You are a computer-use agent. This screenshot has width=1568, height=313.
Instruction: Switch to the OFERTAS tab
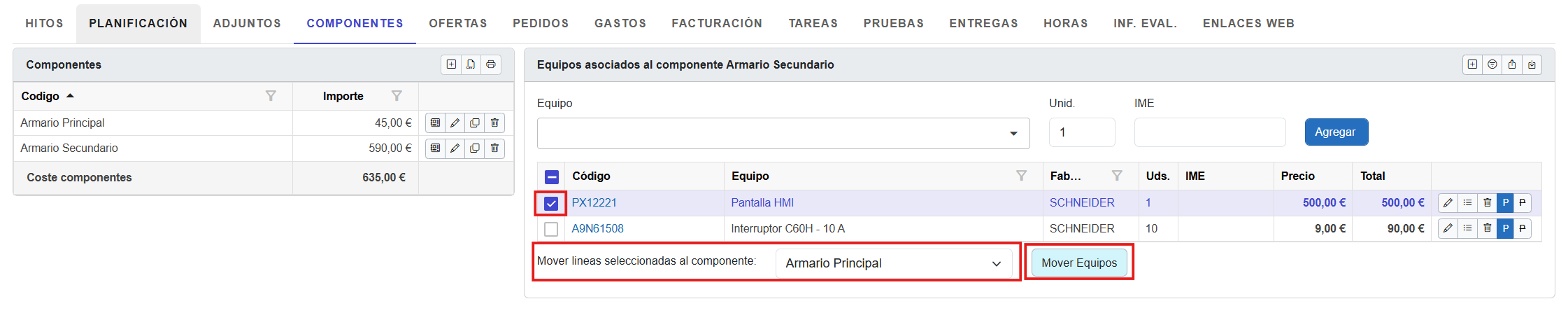click(x=458, y=23)
